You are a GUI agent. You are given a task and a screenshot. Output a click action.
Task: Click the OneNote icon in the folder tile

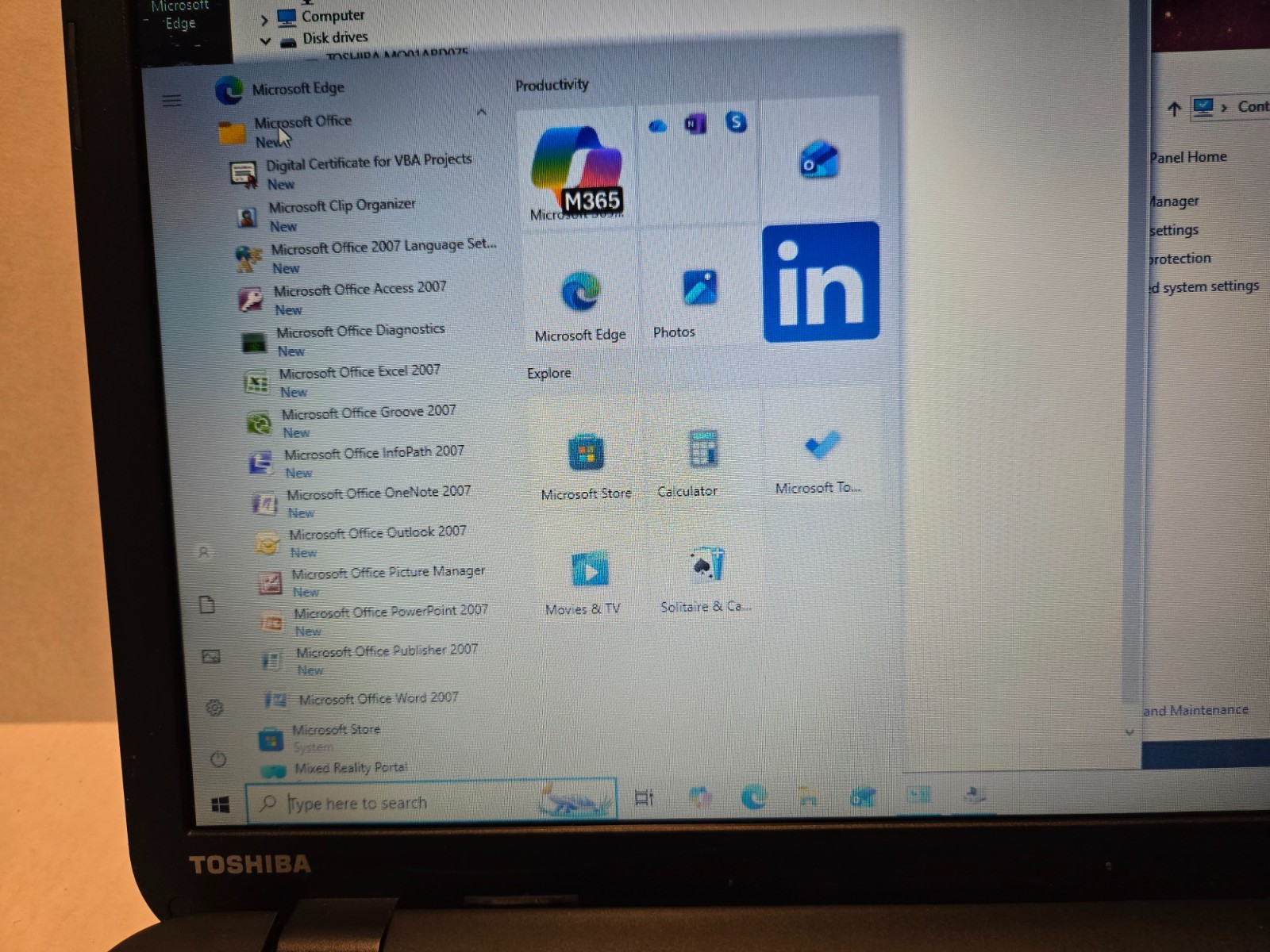click(695, 125)
